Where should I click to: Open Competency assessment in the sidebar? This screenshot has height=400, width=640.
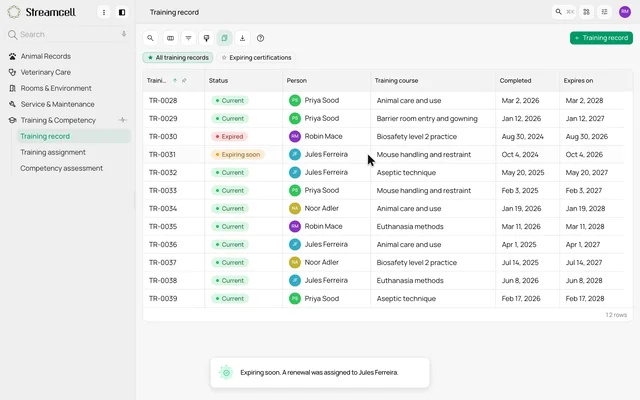[x=61, y=168]
